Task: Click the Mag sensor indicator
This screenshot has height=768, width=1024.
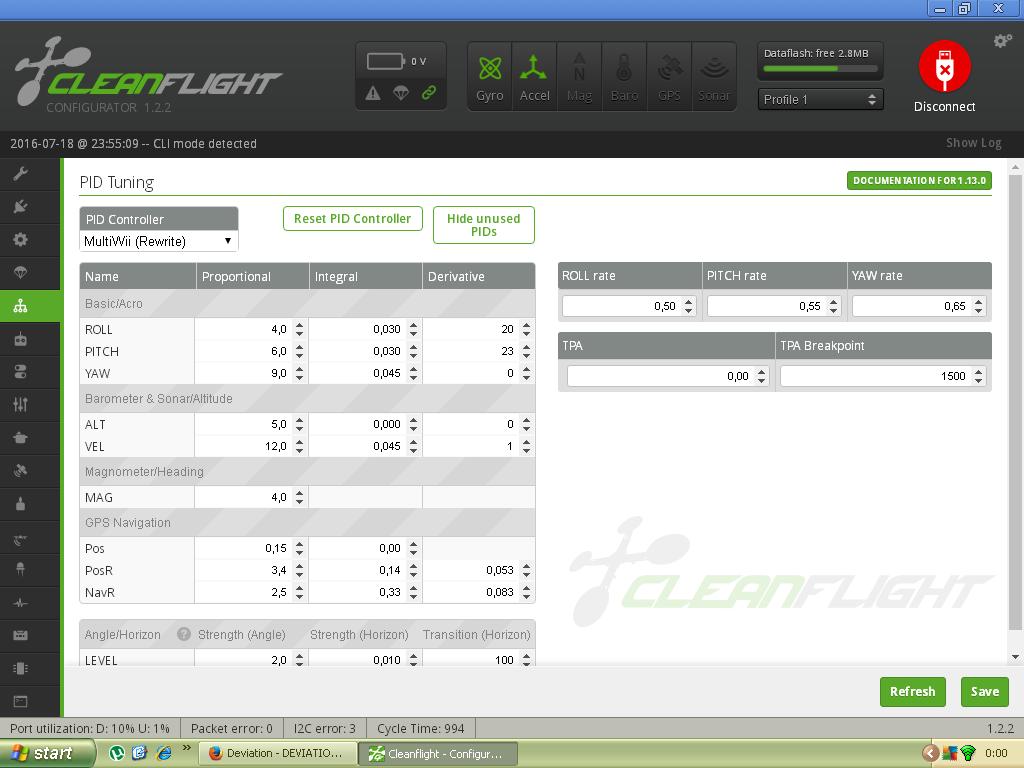Action: coord(579,76)
